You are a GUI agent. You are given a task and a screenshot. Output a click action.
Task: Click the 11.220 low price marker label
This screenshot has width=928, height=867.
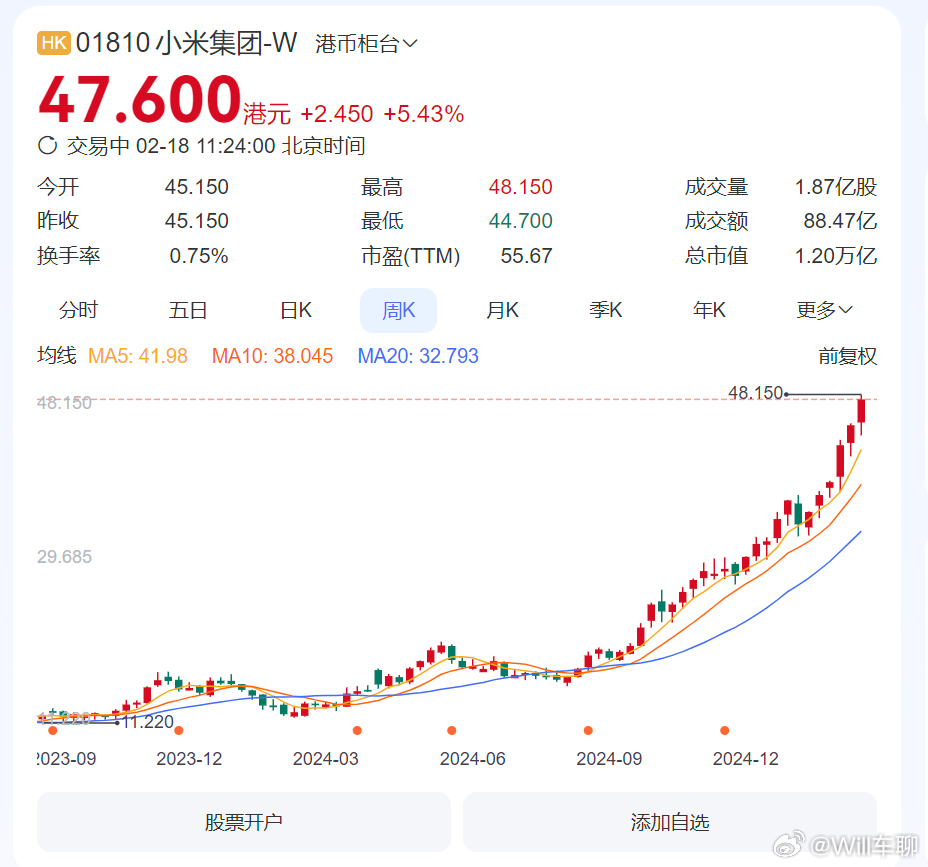point(148,722)
